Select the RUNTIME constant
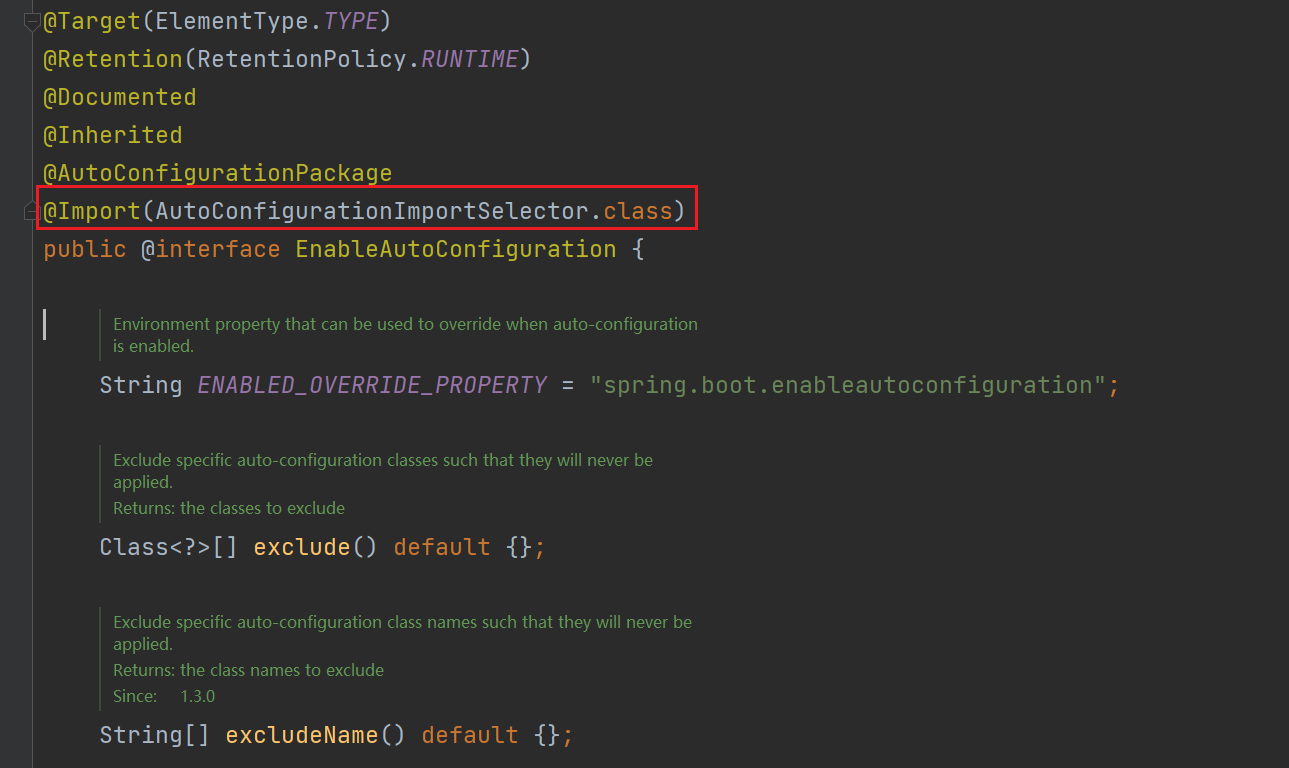This screenshot has height=768, width=1289. coord(469,59)
